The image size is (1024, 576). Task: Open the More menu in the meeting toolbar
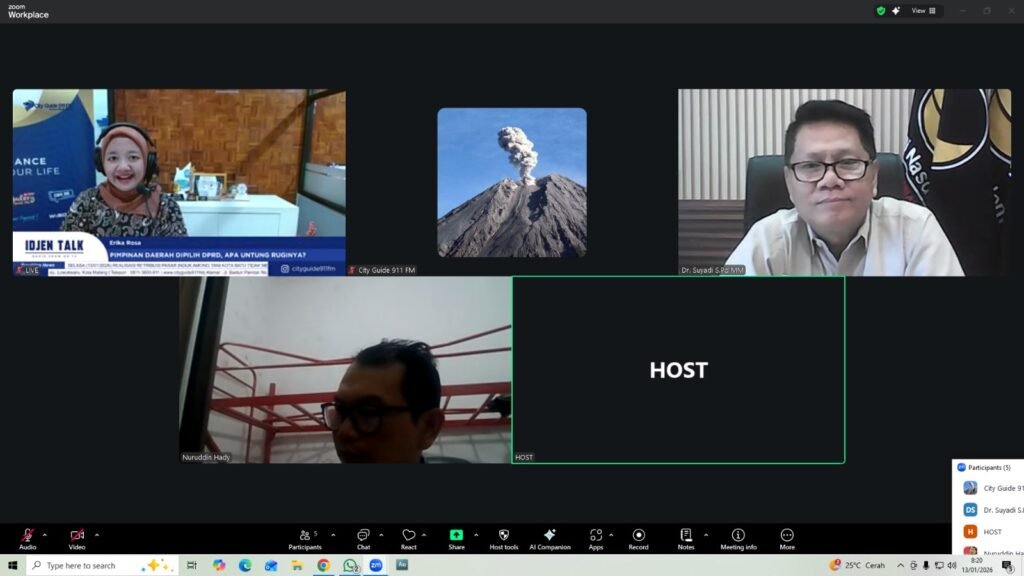pyautogui.click(x=787, y=536)
